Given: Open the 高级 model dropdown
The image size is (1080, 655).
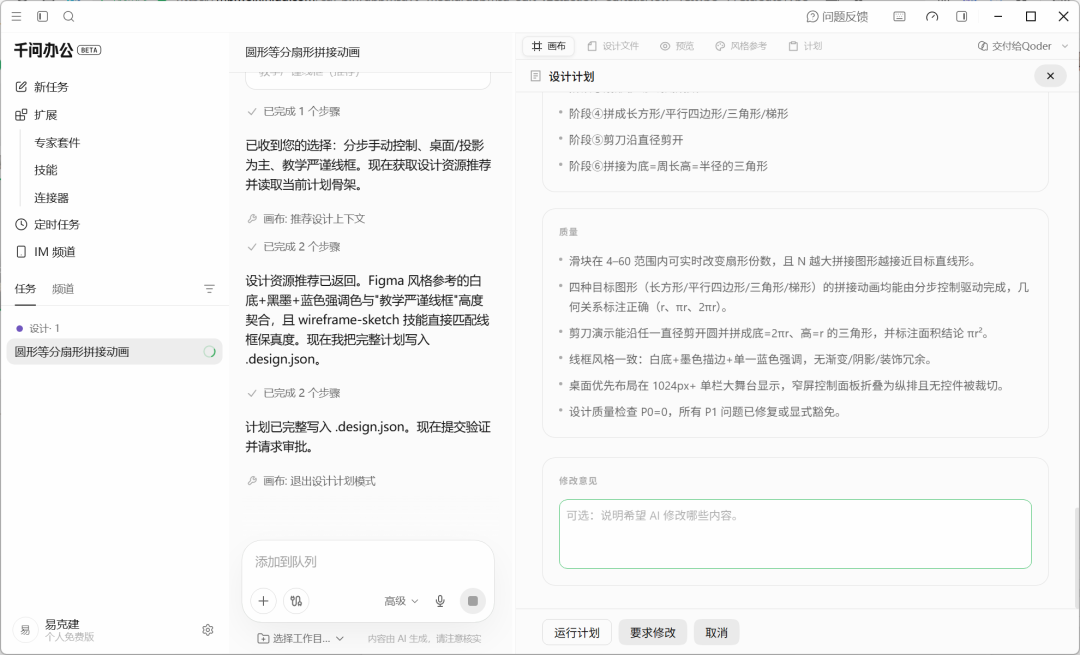Looking at the screenshot, I should pyautogui.click(x=401, y=601).
